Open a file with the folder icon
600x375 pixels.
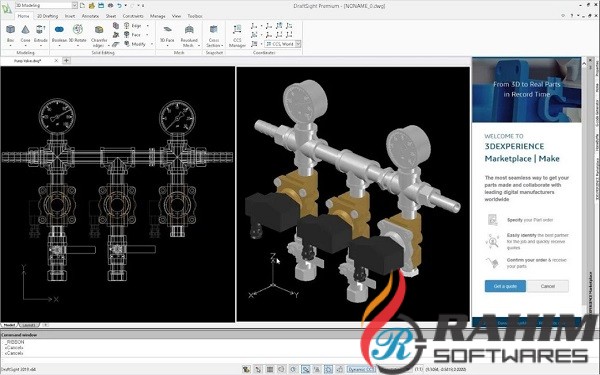(92, 5)
